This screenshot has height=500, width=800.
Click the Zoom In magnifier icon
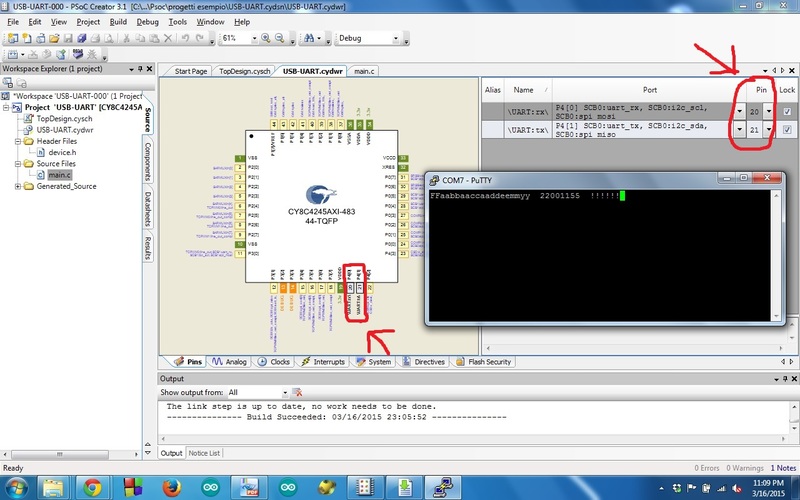(x=266, y=38)
